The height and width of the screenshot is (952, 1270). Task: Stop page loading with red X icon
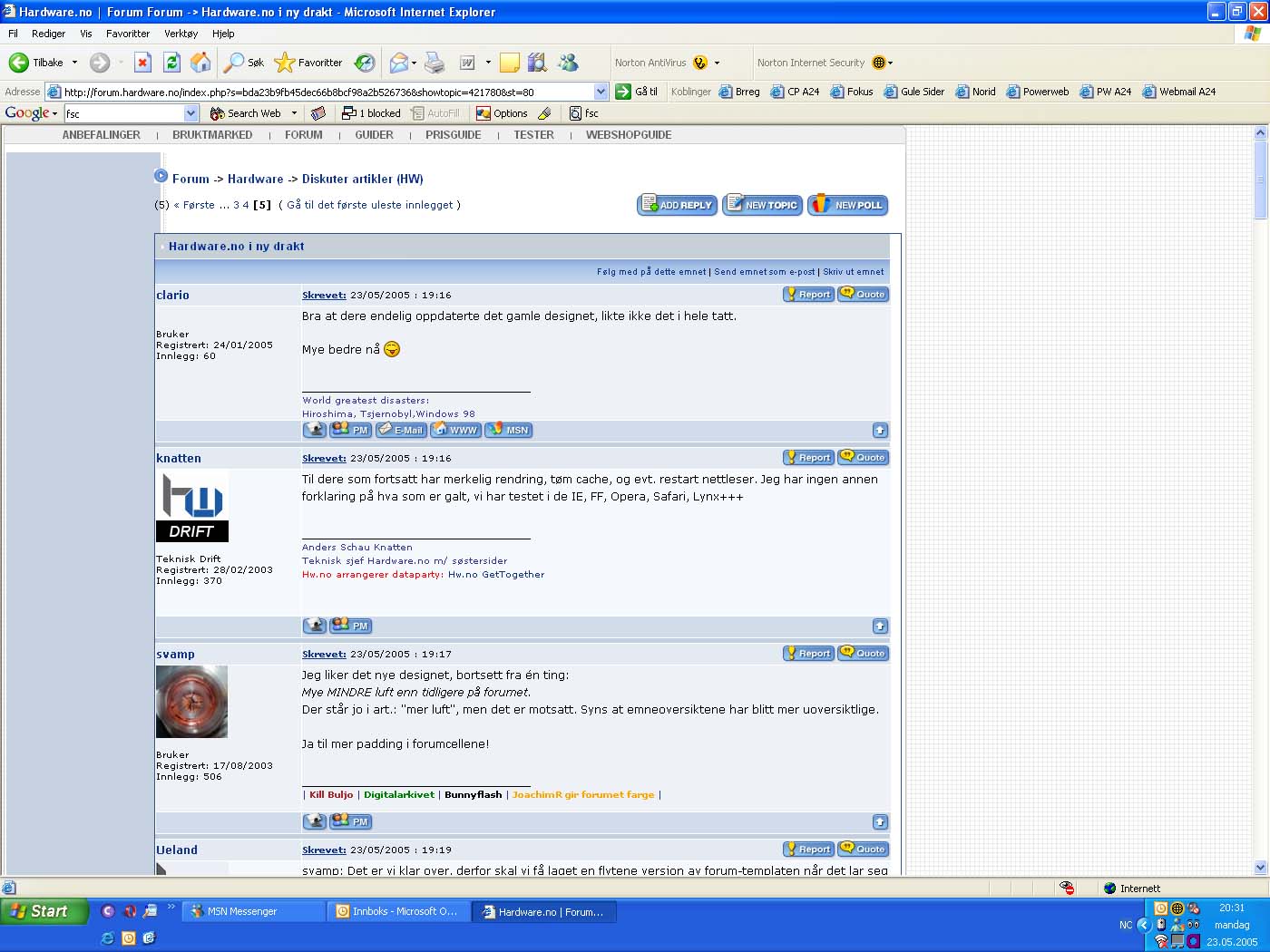click(142, 63)
